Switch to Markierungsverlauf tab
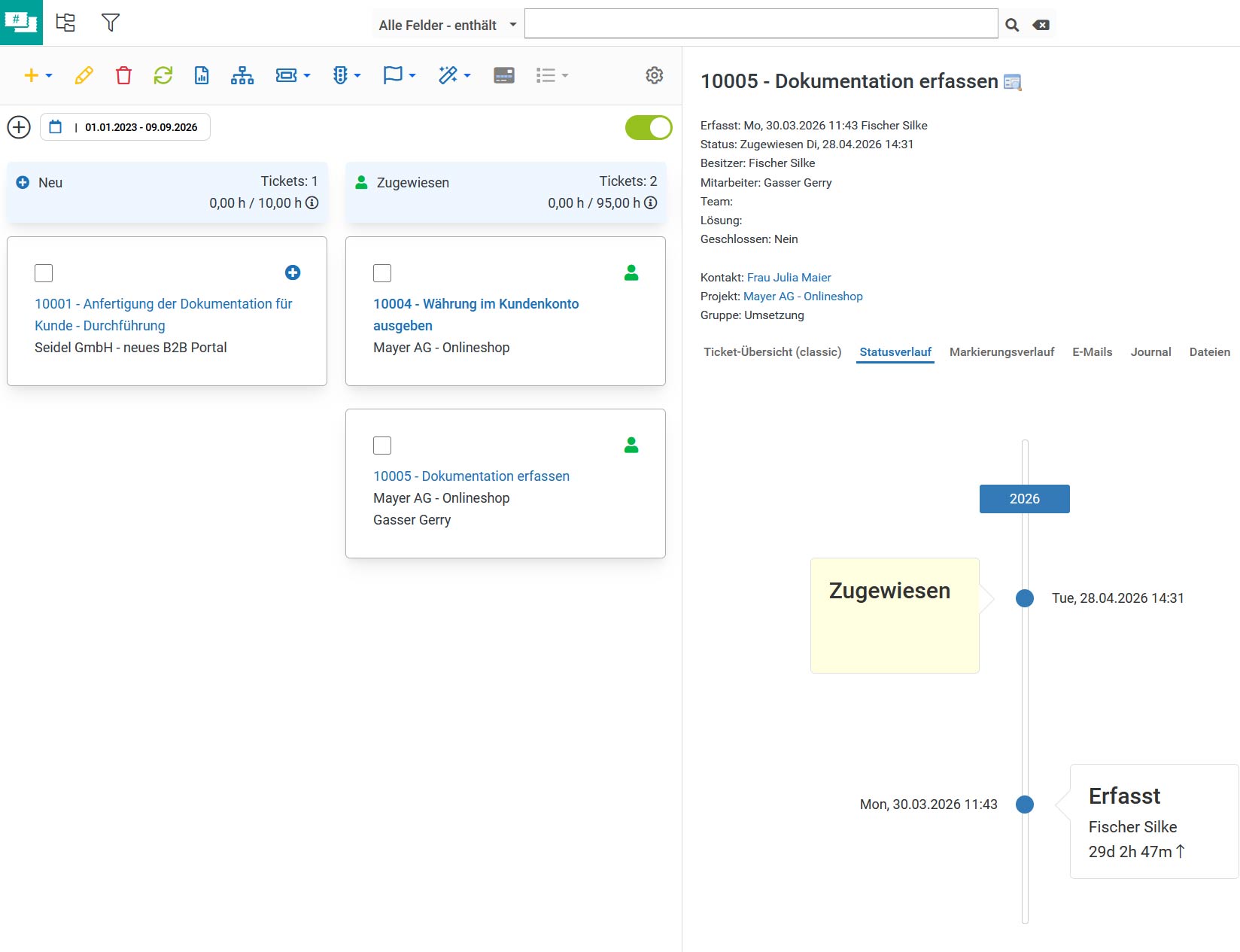This screenshot has height=952, width=1240. pyautogui.click(x=1001, y=352)
